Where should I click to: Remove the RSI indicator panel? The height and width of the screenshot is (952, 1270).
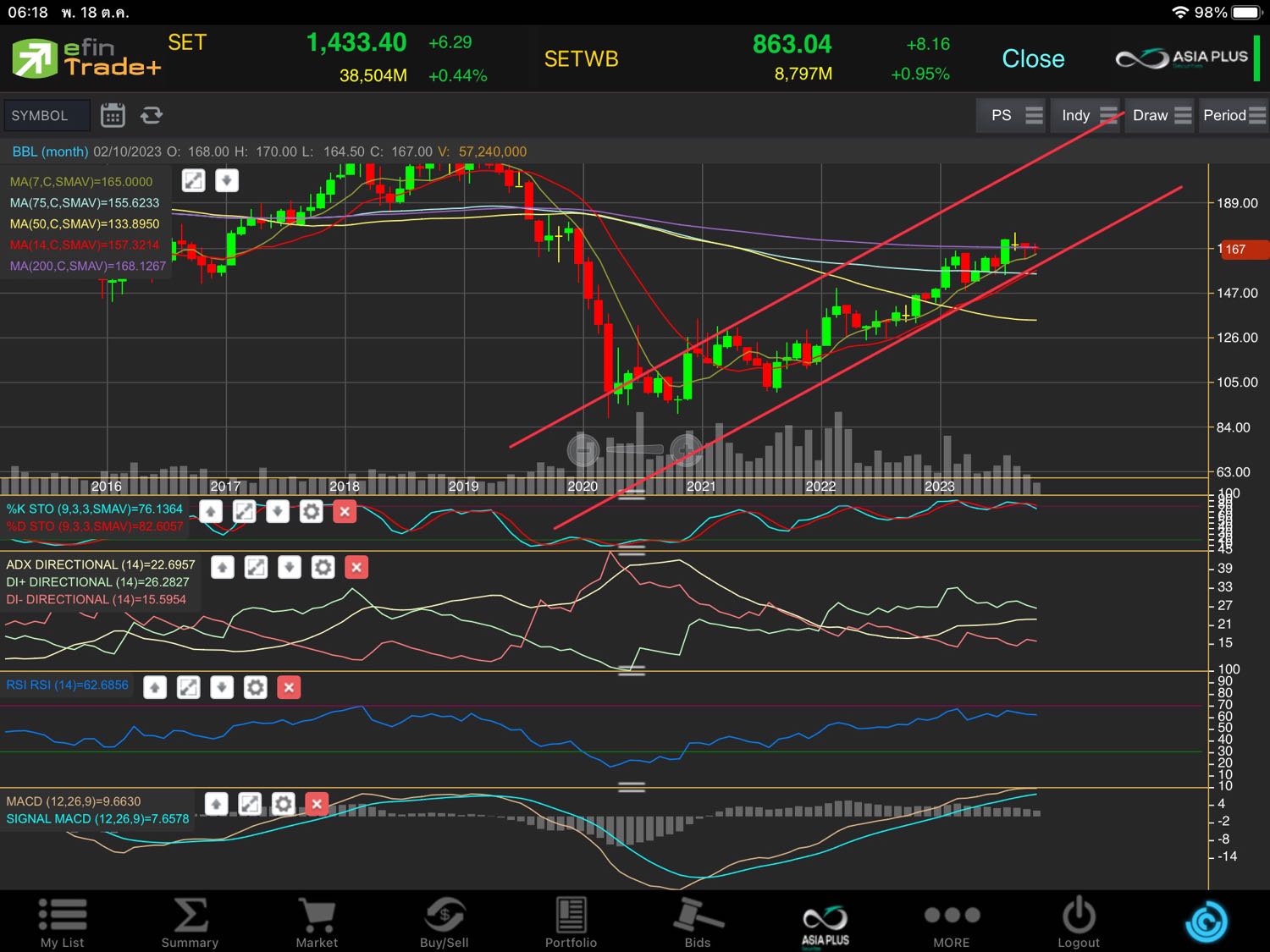pos(289,687)
